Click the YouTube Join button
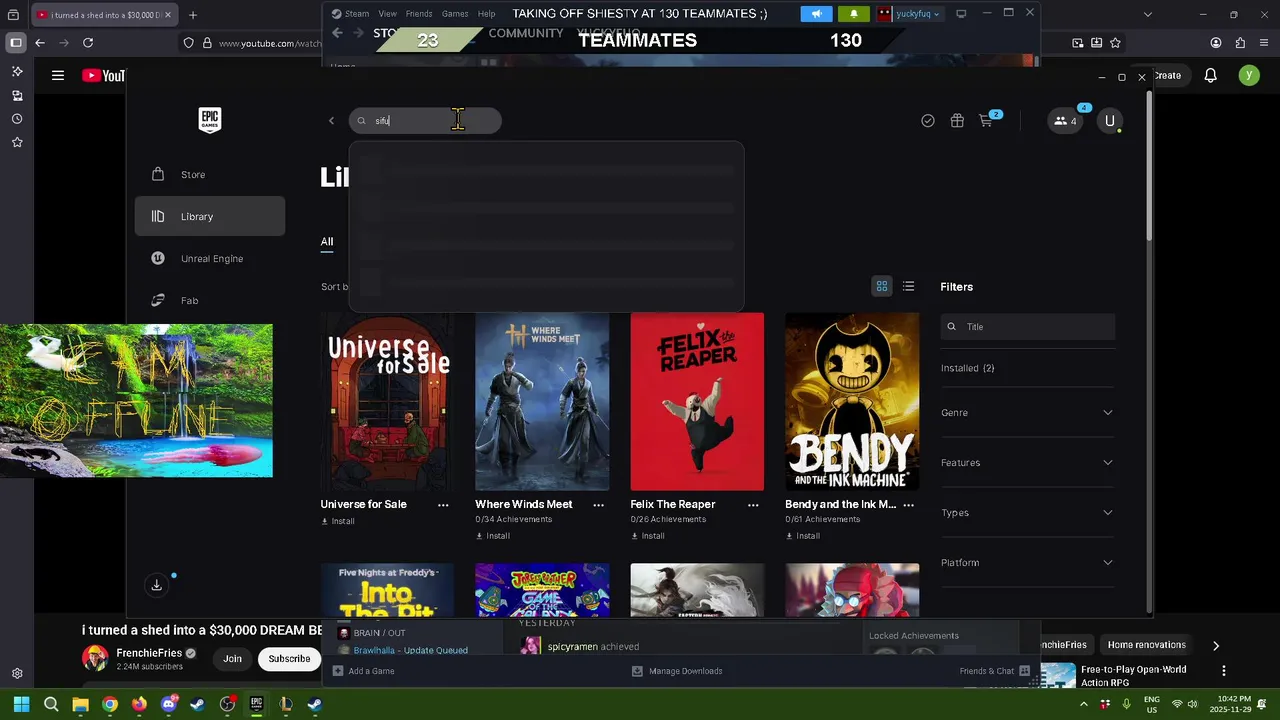This screenshot has width=1280, height=720. click(232, 659)
